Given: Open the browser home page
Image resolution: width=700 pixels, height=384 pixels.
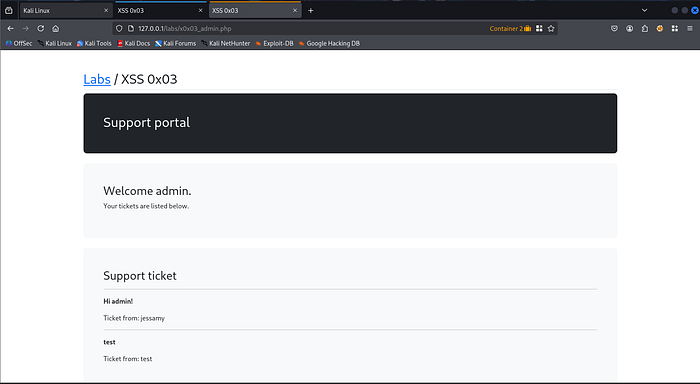Looking at the screenshot, I should pos(56,29).
